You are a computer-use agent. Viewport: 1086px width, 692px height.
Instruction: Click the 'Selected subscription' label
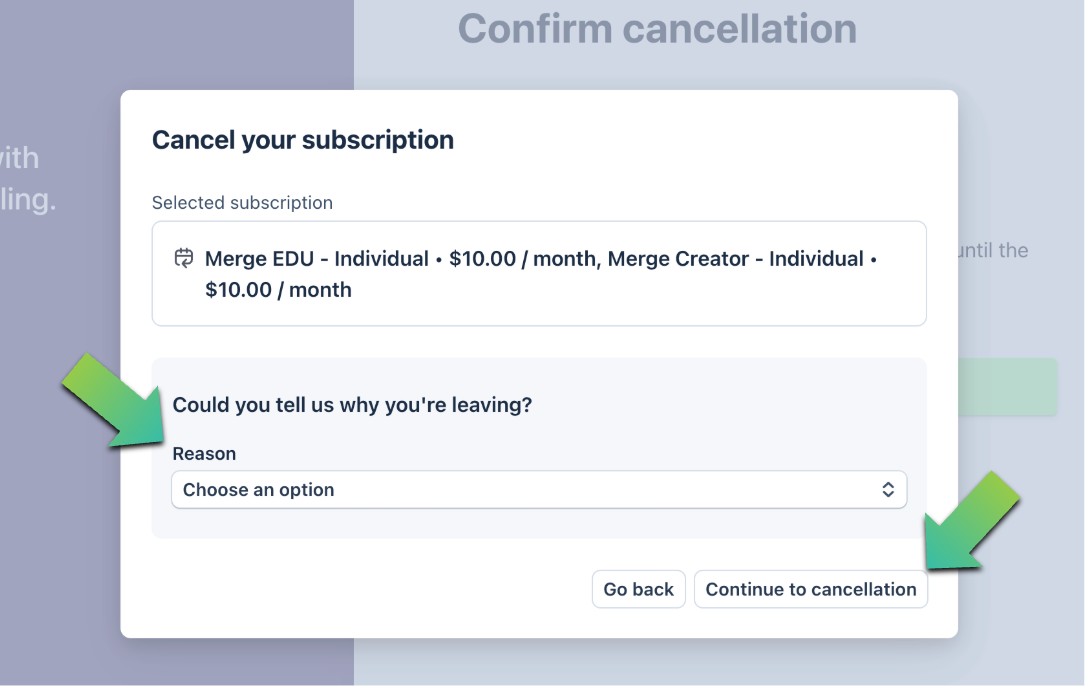(x=242, y=203)
